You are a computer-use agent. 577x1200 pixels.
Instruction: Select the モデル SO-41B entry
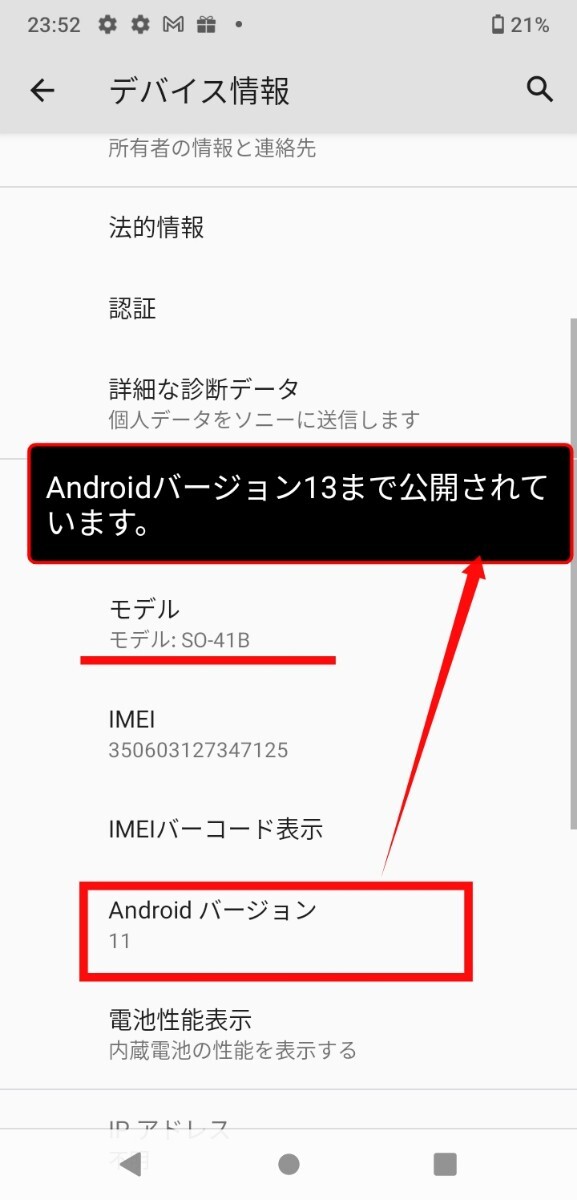pos(288,622)
